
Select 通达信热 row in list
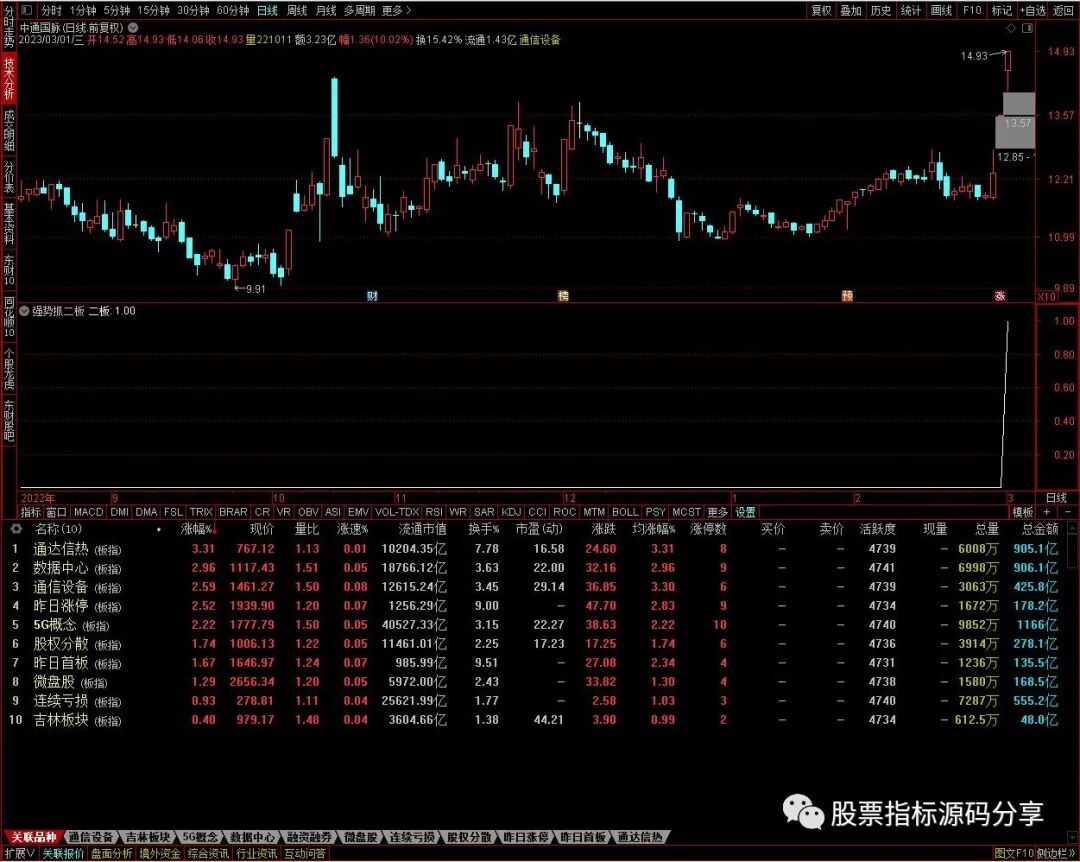coord(540,548)
